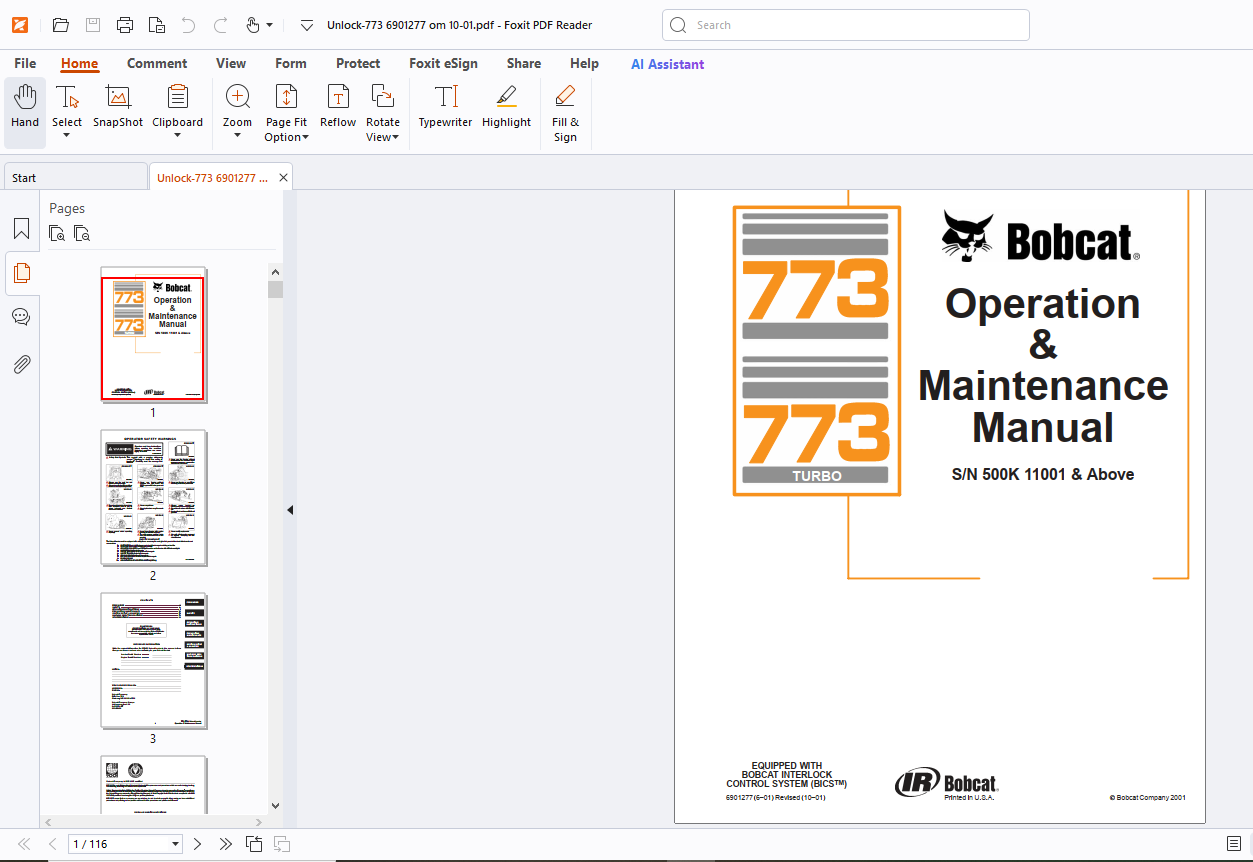1253x862 pixels.
Task: Launch the AI Assistant
Action: click(x=667, y=64)
